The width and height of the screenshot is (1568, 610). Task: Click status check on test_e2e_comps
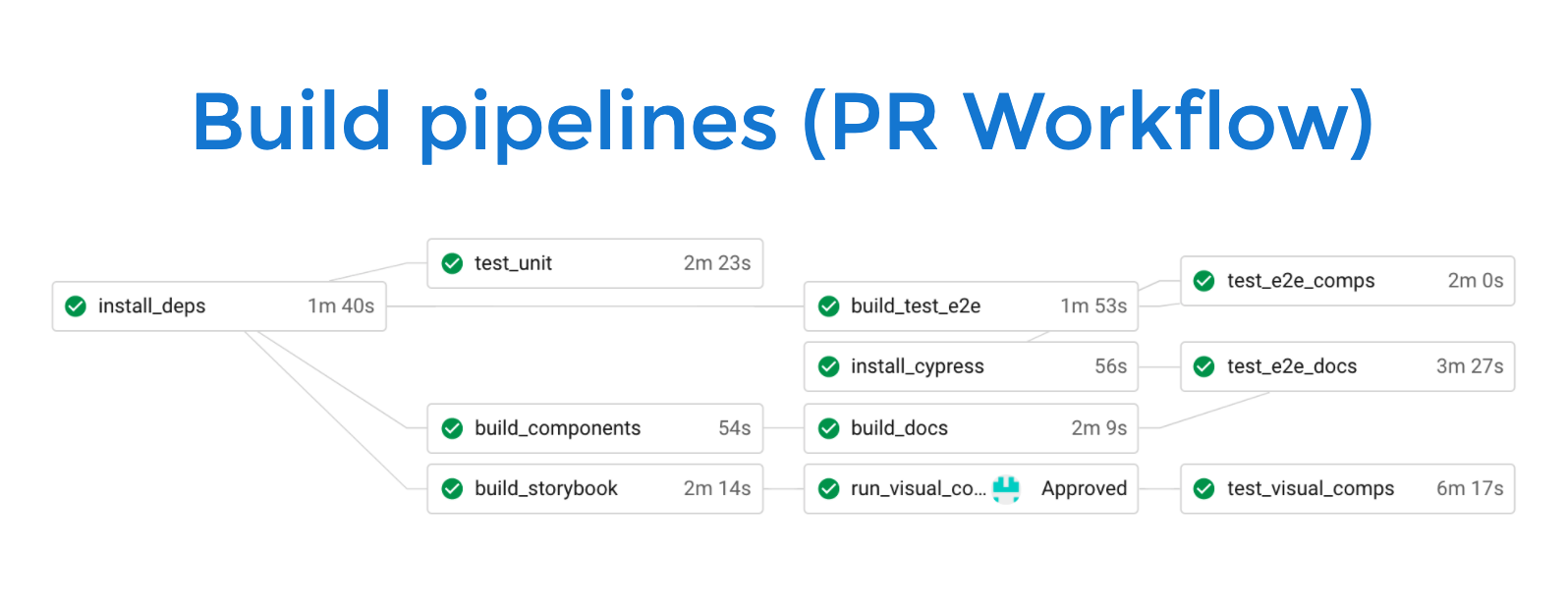click(1204, 281)
